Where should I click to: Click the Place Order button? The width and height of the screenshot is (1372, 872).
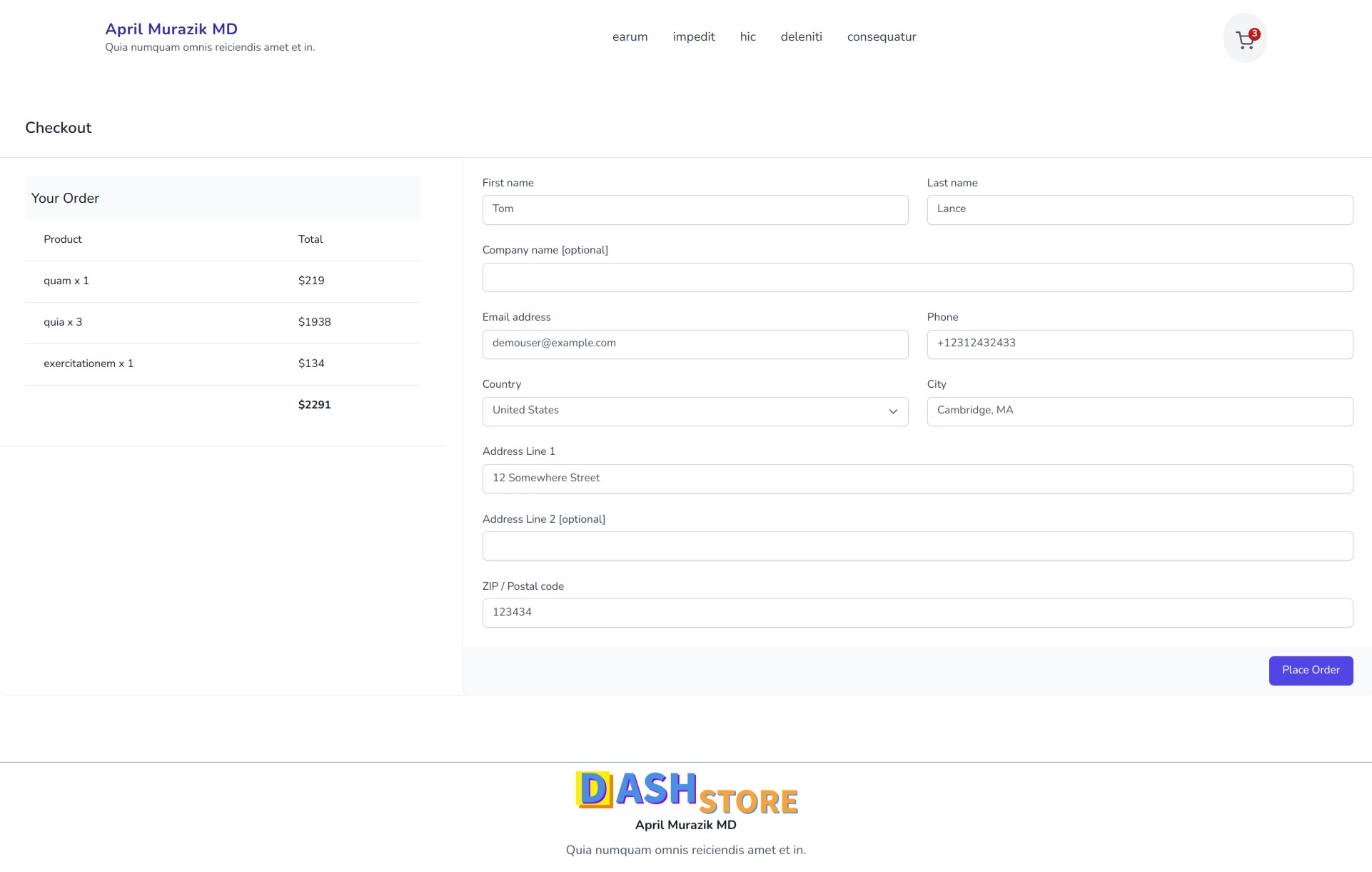tap(1311, 671)
